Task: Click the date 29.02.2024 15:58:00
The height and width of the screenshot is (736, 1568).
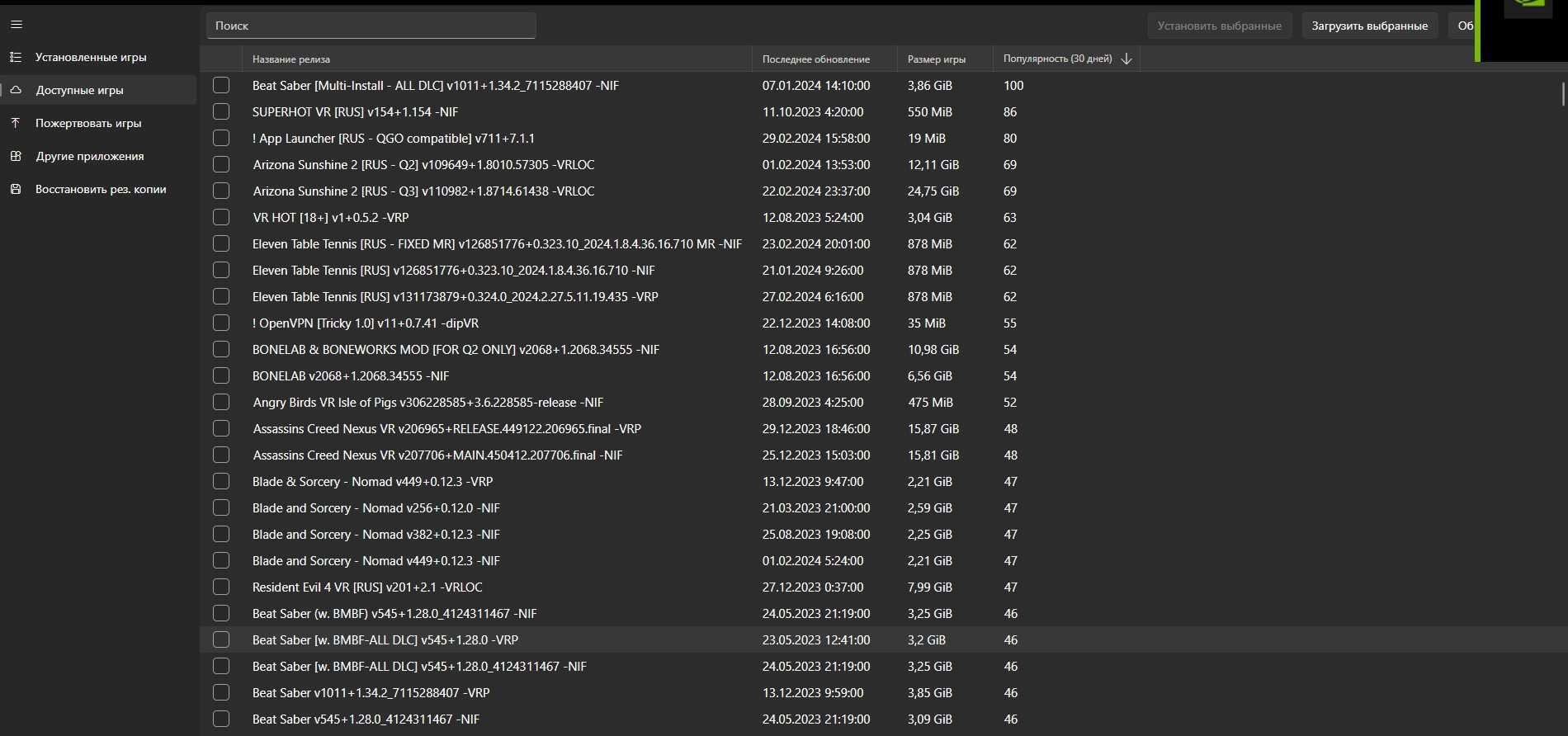Action: pyautogui.click(x=816, y=138)
